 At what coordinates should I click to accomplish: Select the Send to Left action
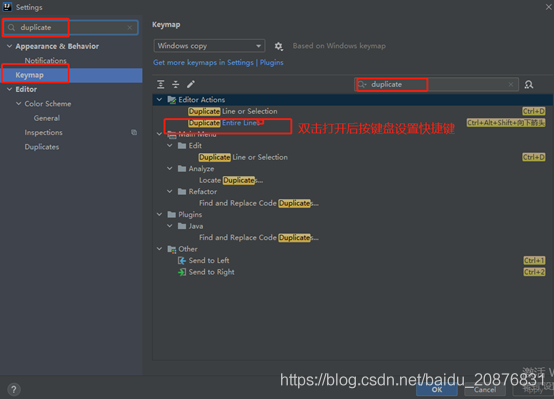coord(209,261)
